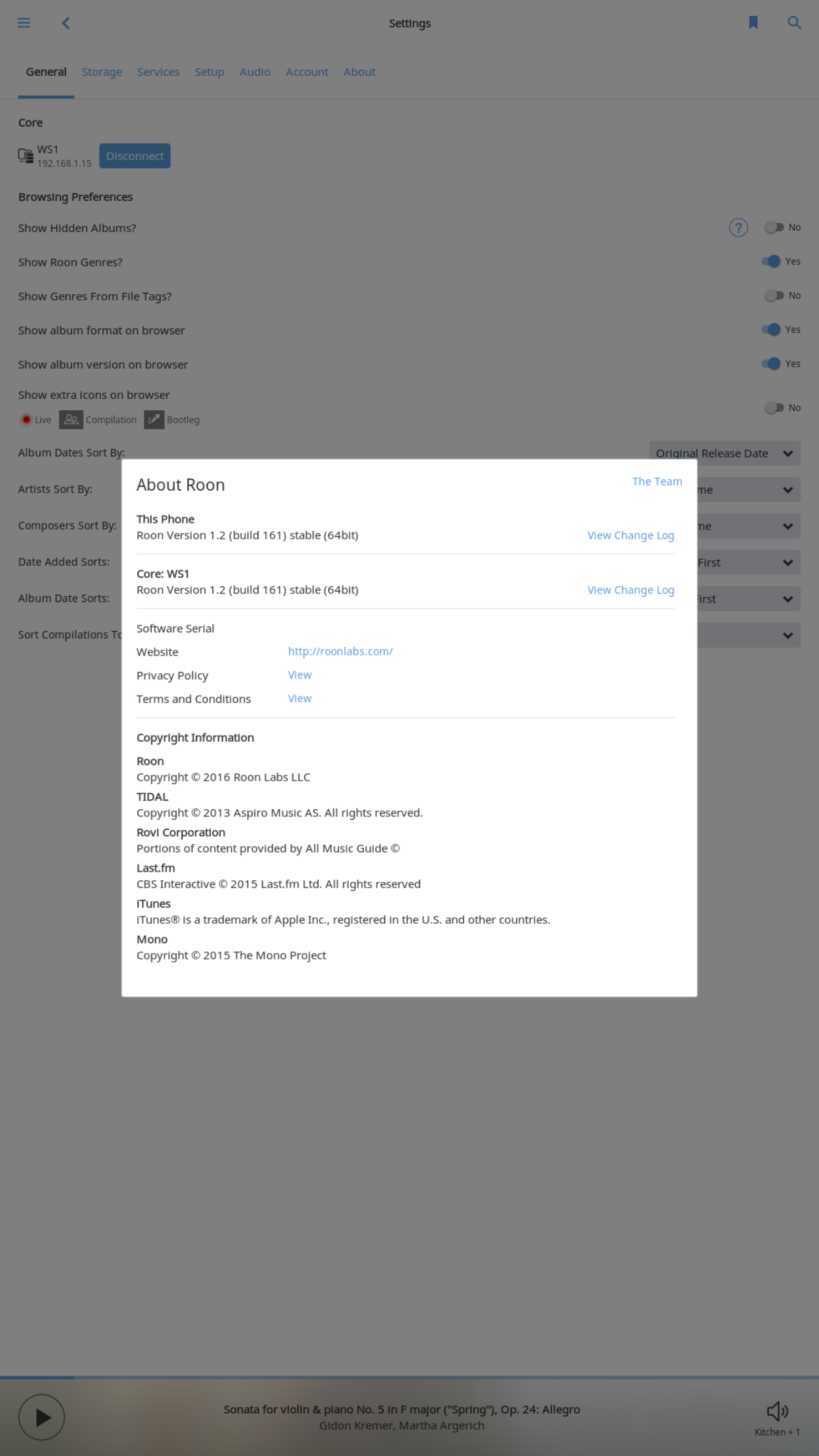
Task: Click artist line Gidon Kremer, Martha Argerich
Action: (x=402, y=1426)
